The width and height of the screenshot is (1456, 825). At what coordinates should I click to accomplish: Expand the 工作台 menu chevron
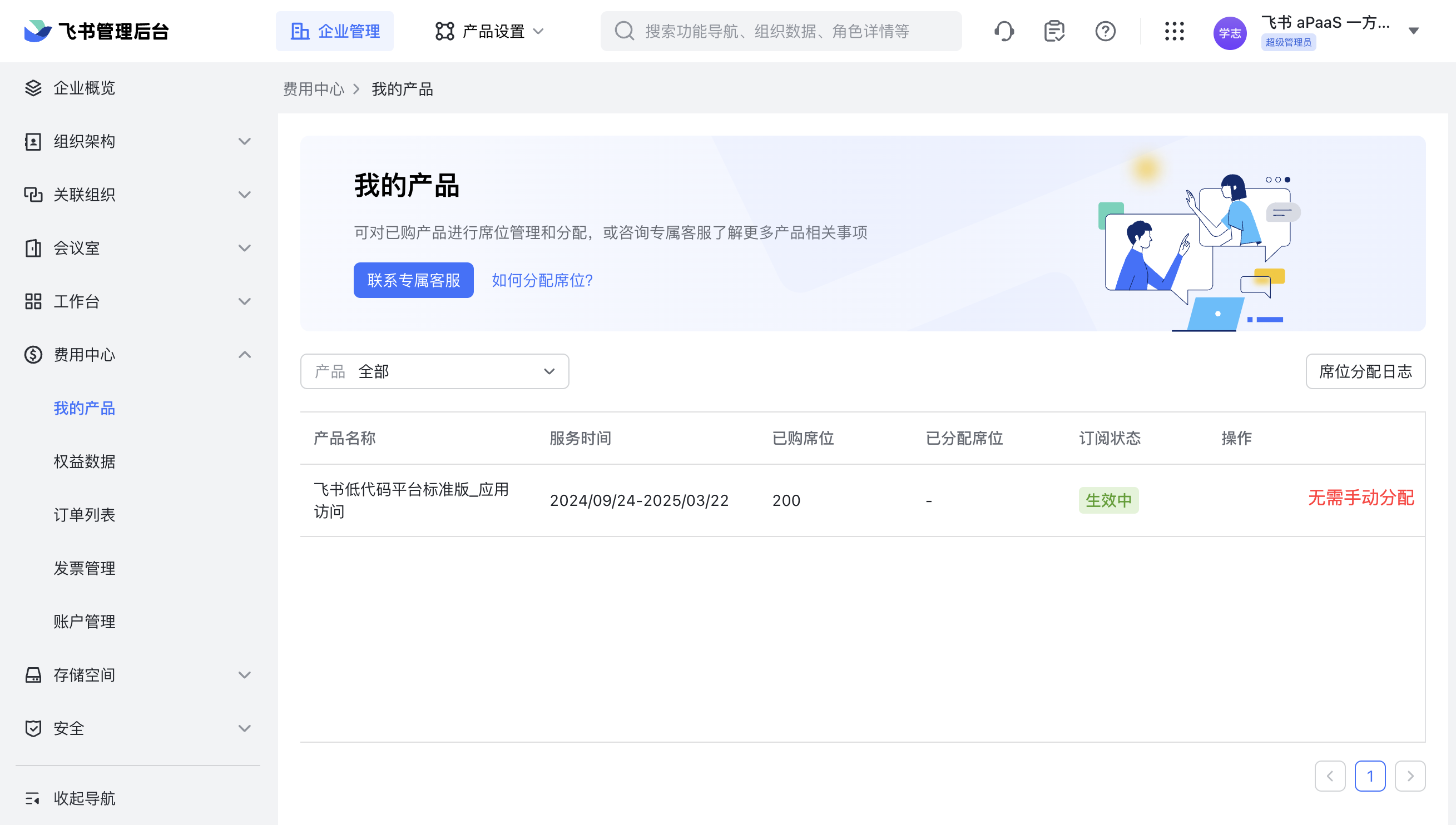pyautogui.click(x=244, y=301)
